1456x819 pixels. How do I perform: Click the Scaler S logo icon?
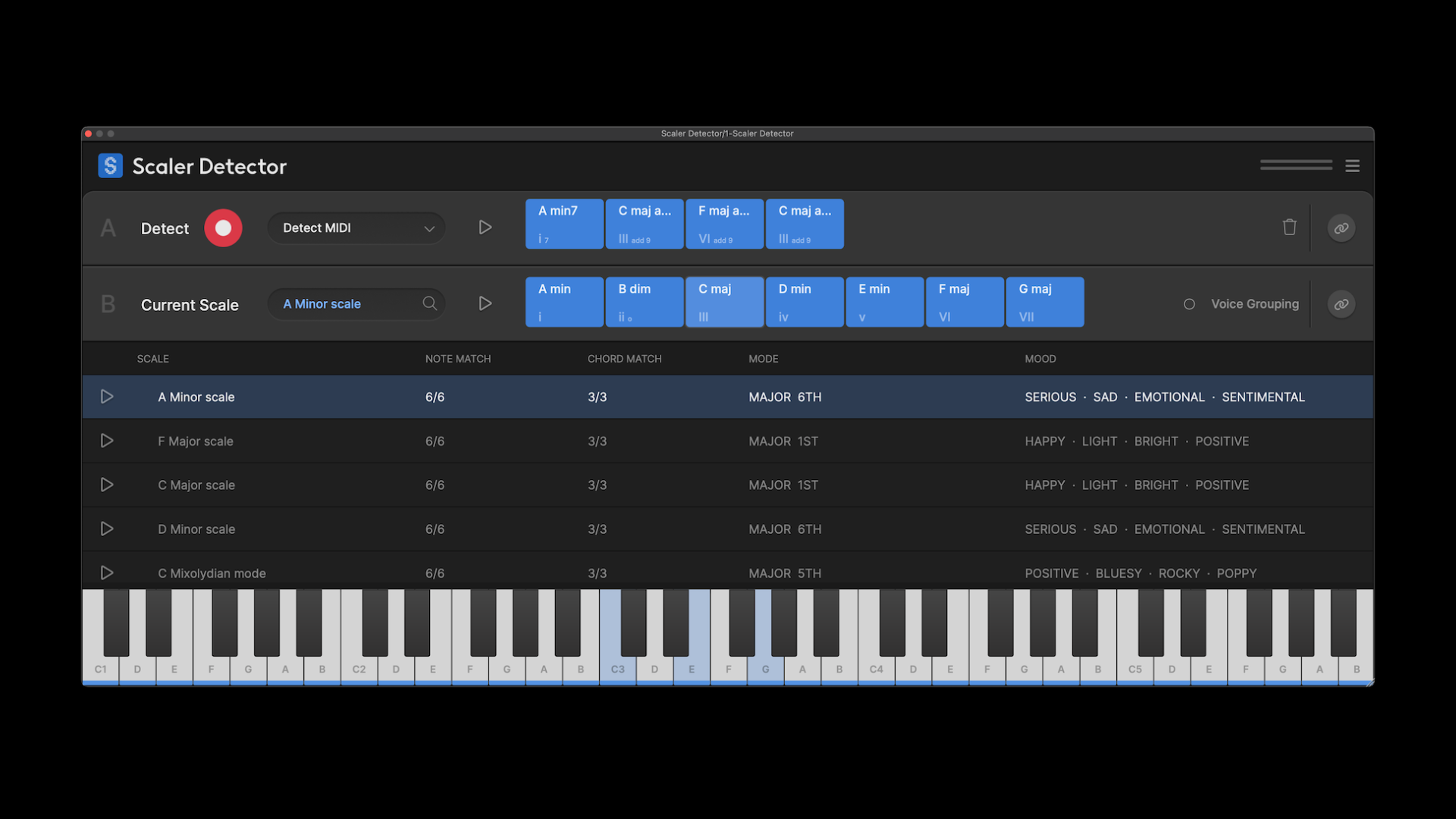[x=110, y=165]
